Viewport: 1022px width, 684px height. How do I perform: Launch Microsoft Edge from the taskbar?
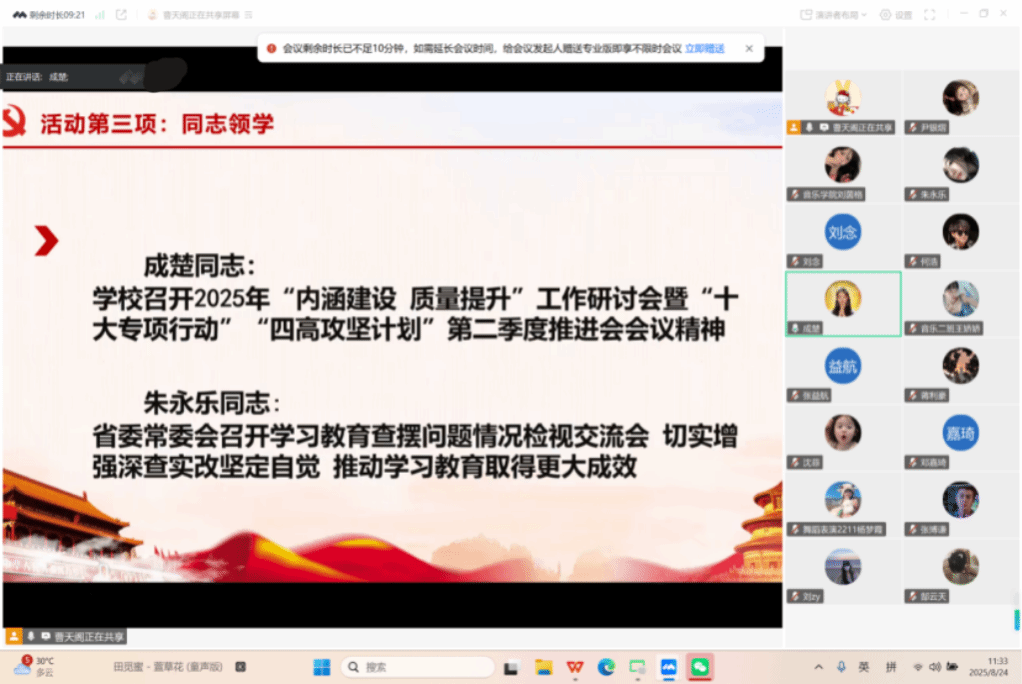(x=606, y=667)
